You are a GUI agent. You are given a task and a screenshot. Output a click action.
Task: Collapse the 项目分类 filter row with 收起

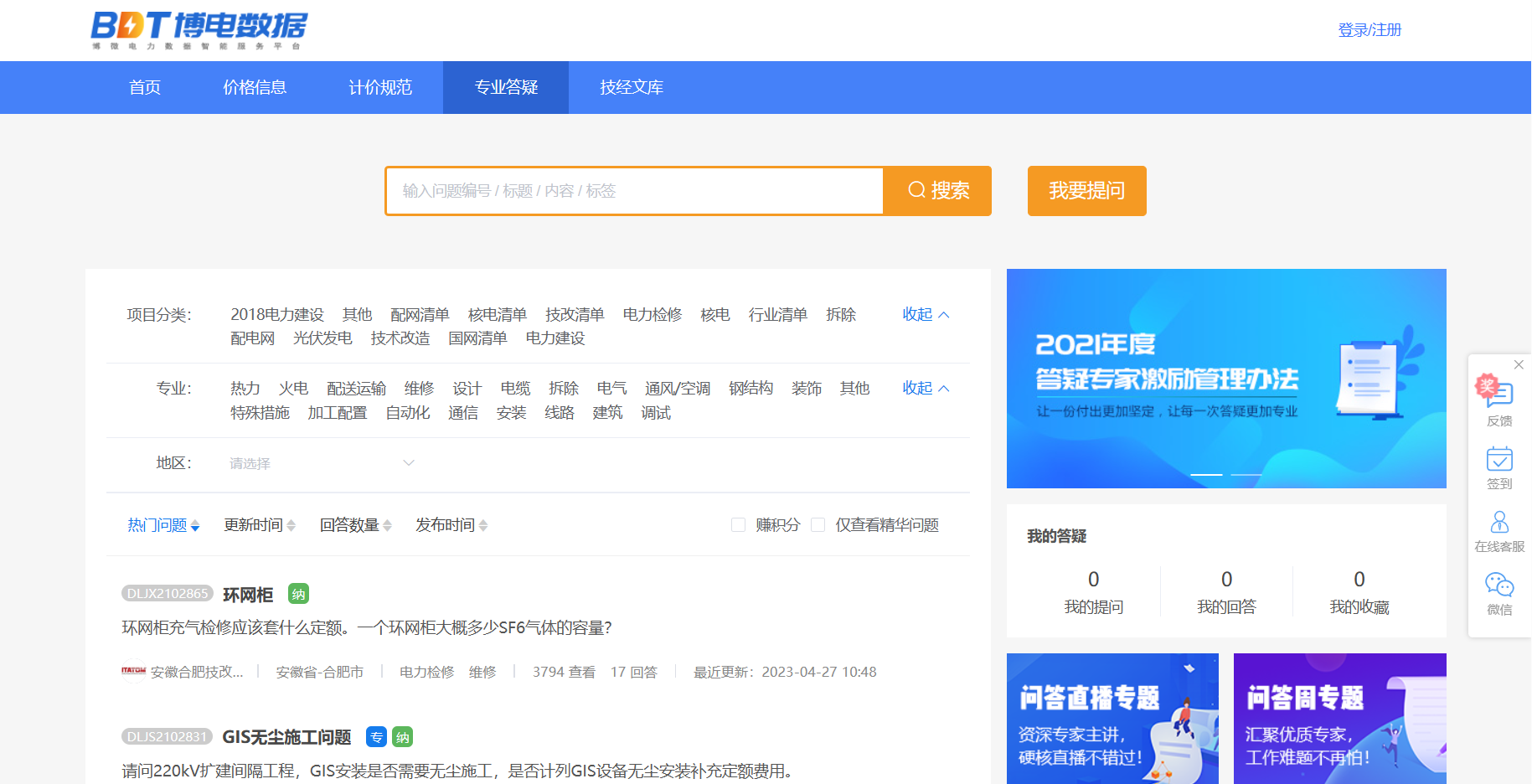point(926,314)
